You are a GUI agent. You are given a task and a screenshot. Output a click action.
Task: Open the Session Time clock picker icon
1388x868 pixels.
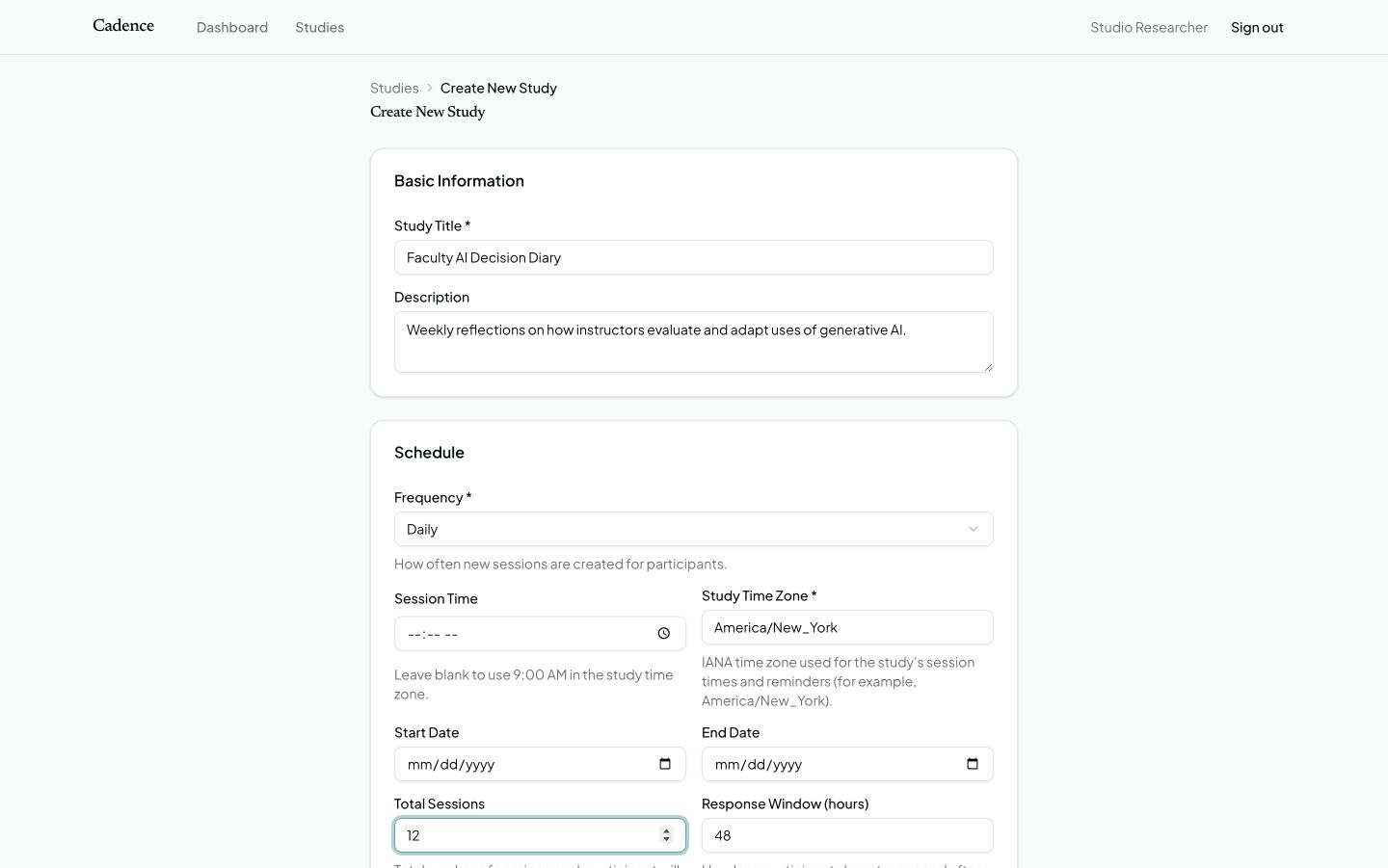[x=664, y=634]
